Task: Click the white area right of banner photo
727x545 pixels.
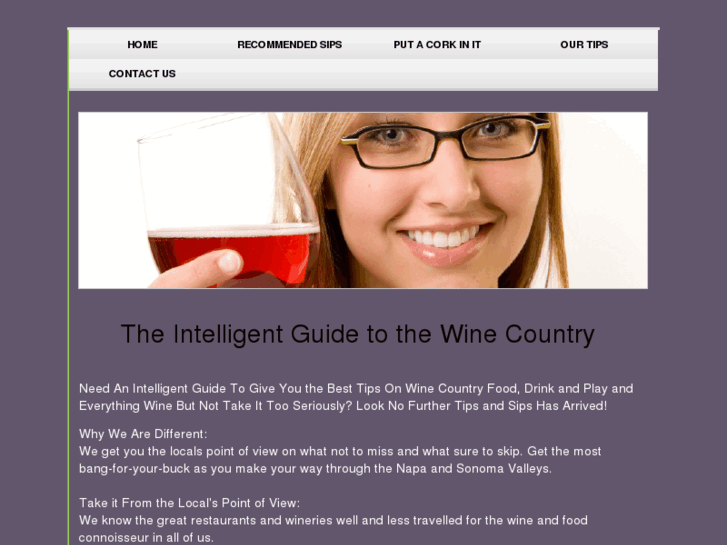Action: click(607, 200)
